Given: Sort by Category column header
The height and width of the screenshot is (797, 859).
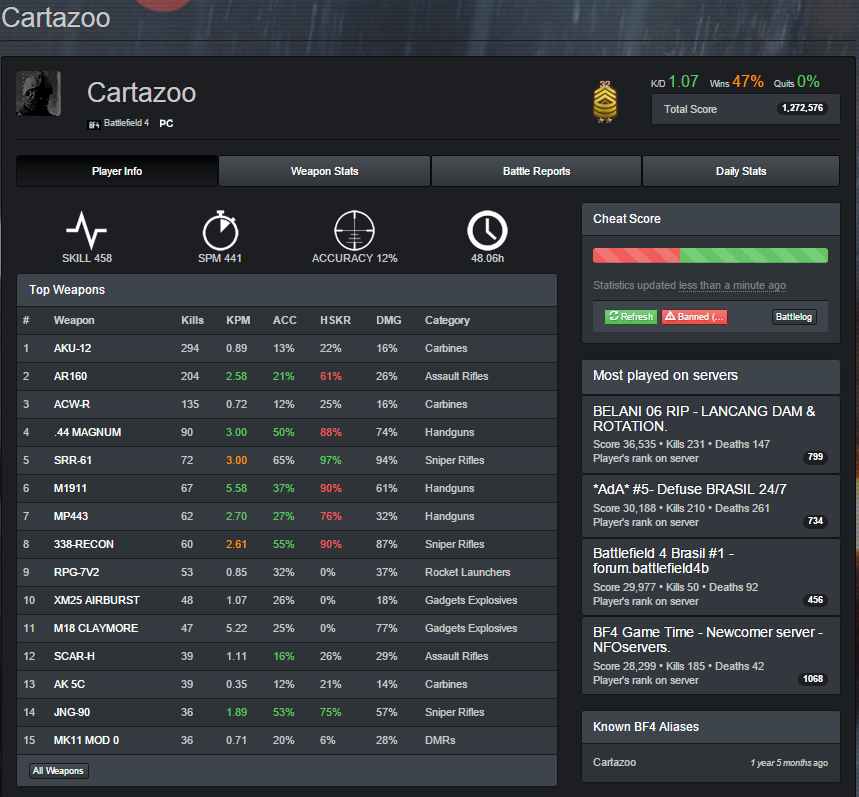Looking at the screenshot, I should (x=447, y=320).
